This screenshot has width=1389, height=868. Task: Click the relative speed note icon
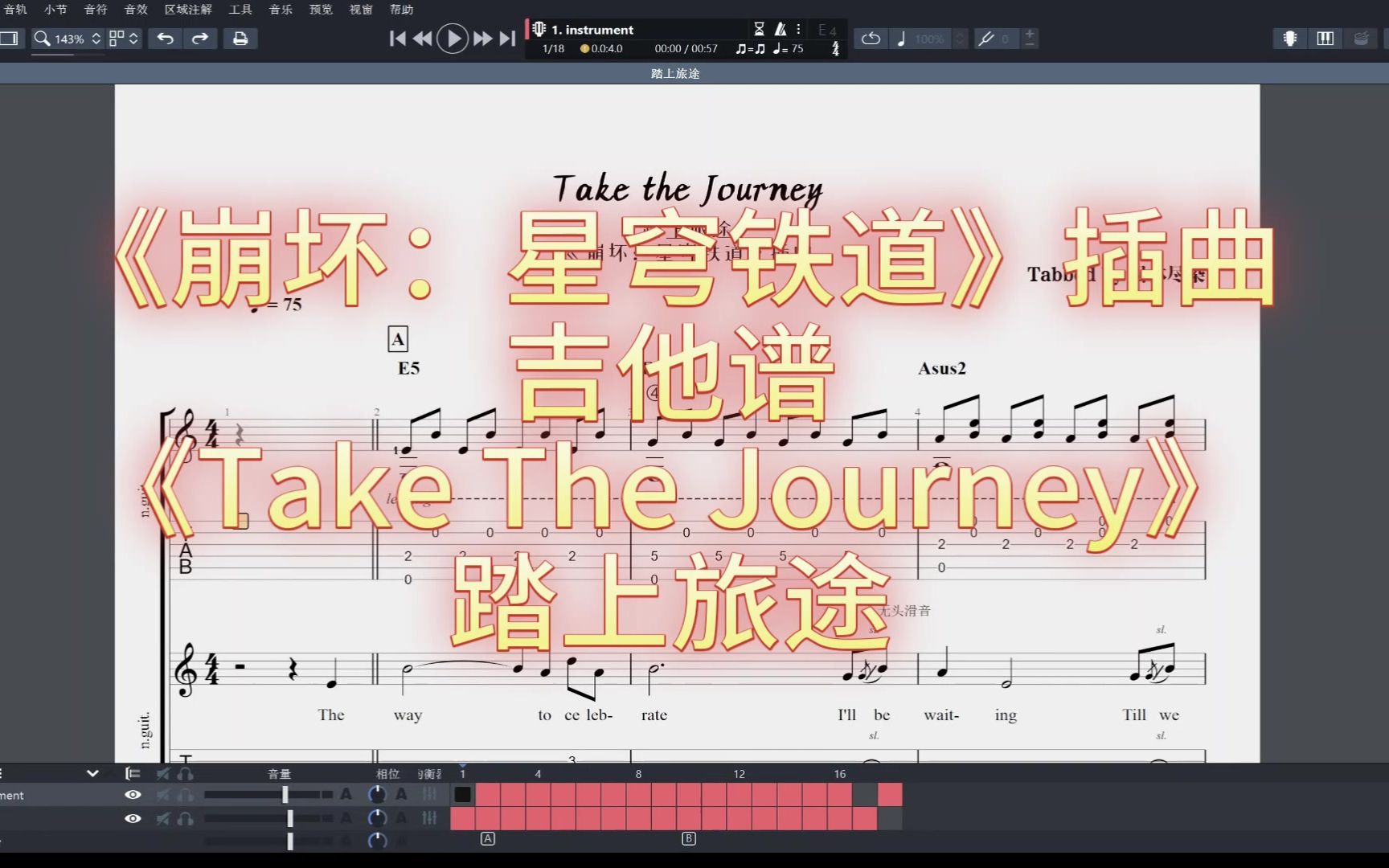pyautogui.click(x=901, y=39)
